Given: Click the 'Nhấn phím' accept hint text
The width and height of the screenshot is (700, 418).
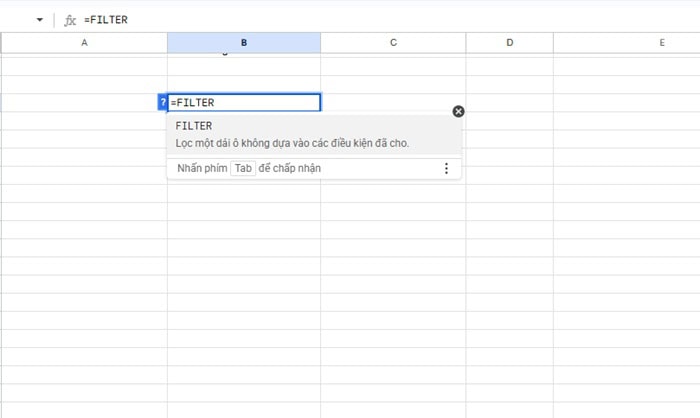Looking at the screenshot, I should coord(201,169).
